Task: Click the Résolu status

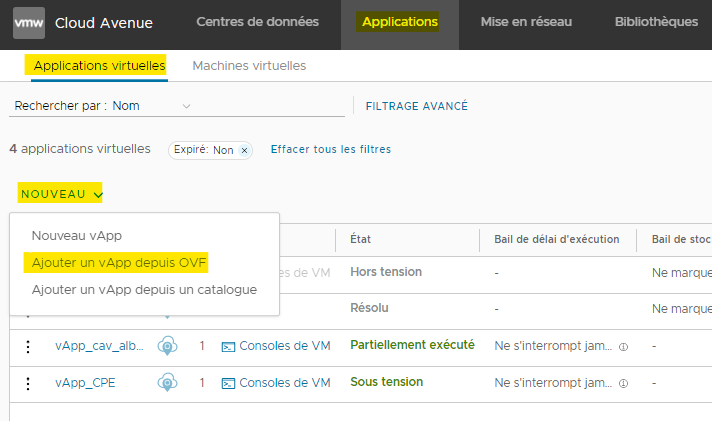Action: pos(369,308)
